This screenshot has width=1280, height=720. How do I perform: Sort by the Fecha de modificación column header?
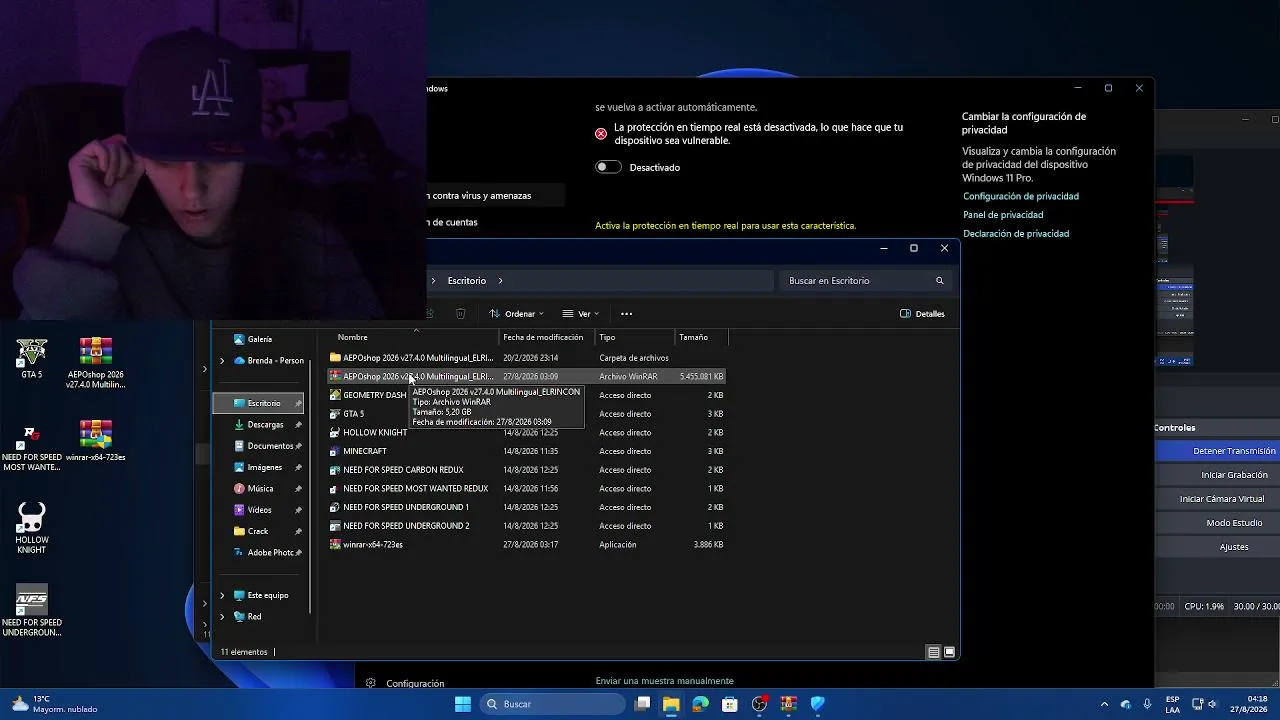point(543,338)
